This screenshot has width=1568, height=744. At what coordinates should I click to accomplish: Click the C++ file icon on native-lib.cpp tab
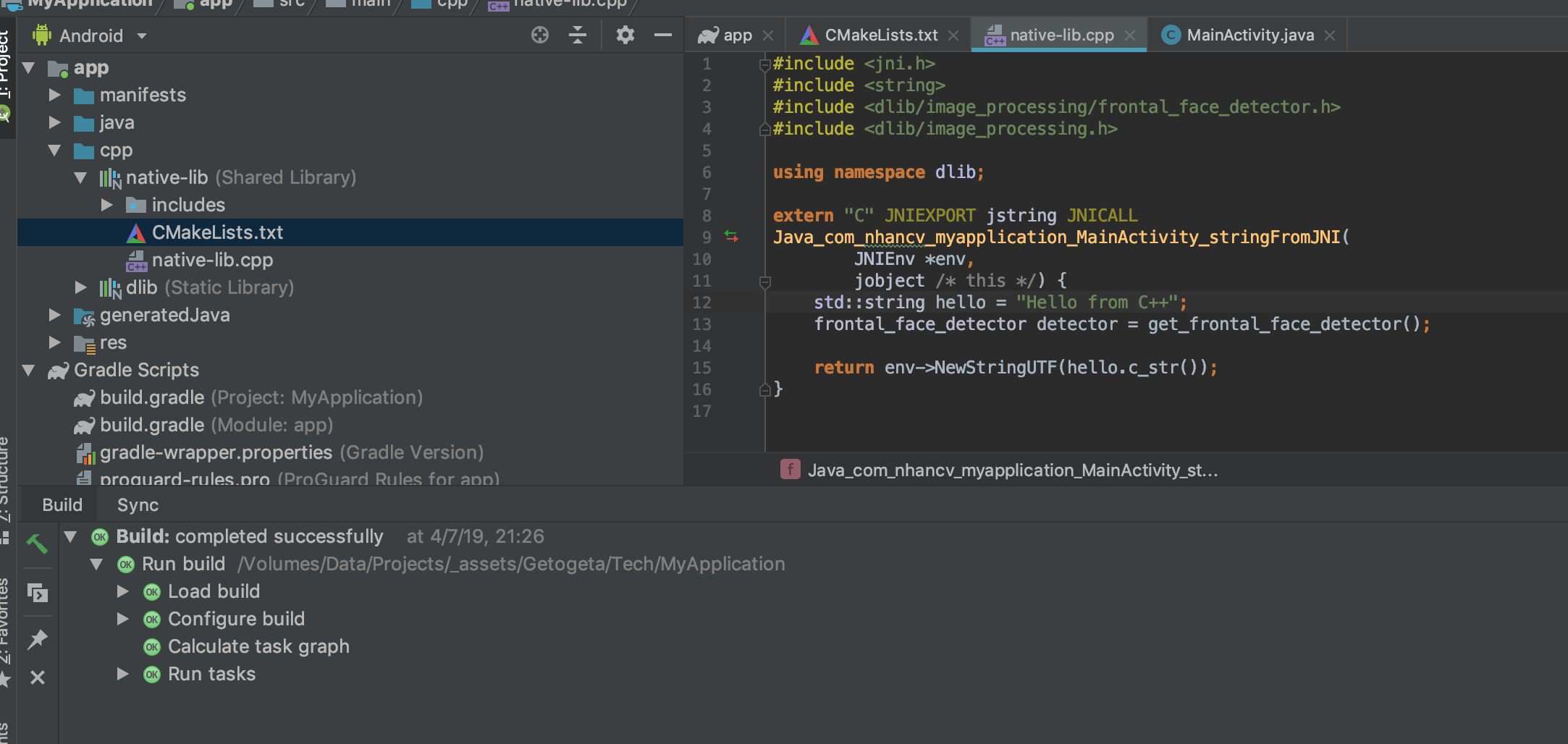point(995,34)
